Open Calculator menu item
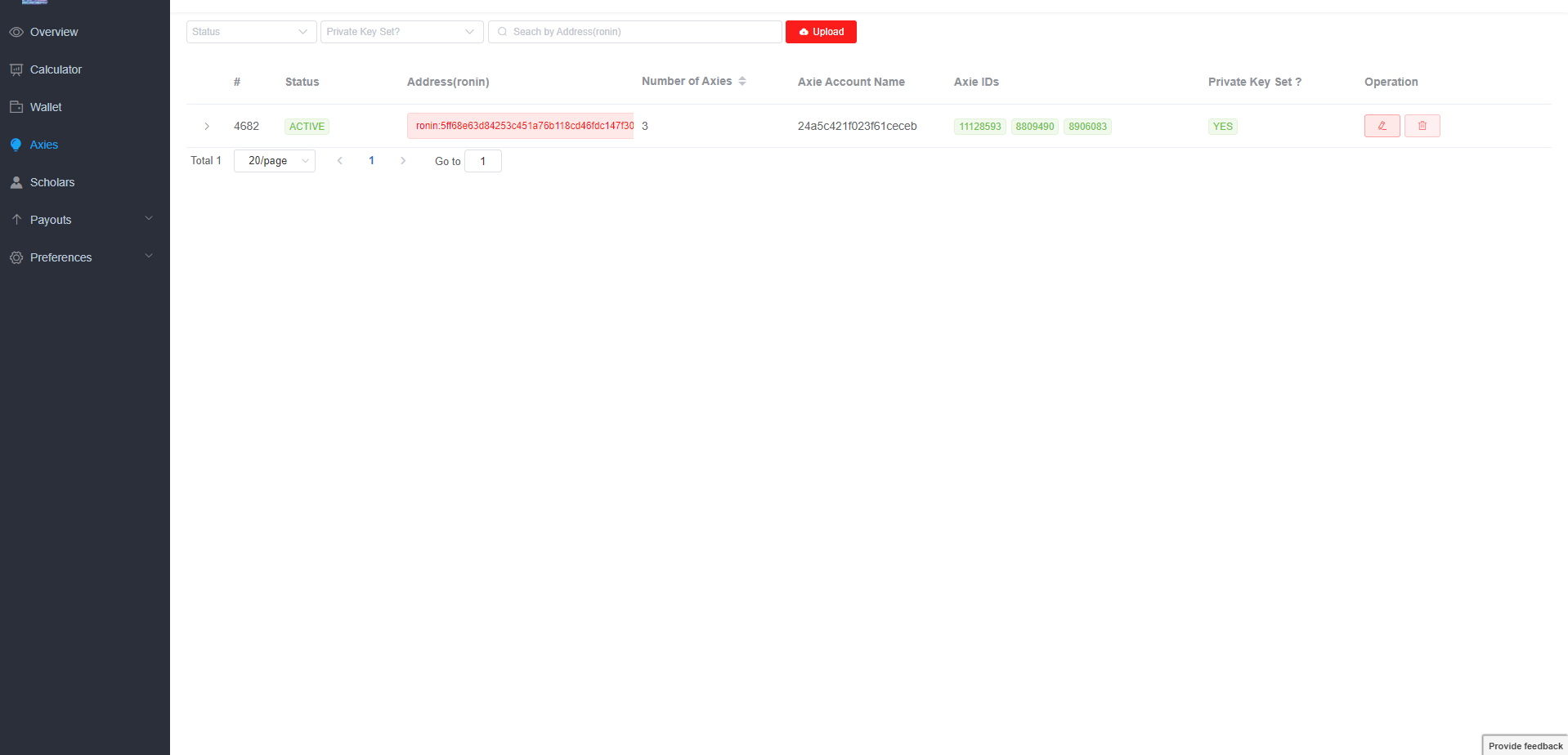 (x=85, y=69)
